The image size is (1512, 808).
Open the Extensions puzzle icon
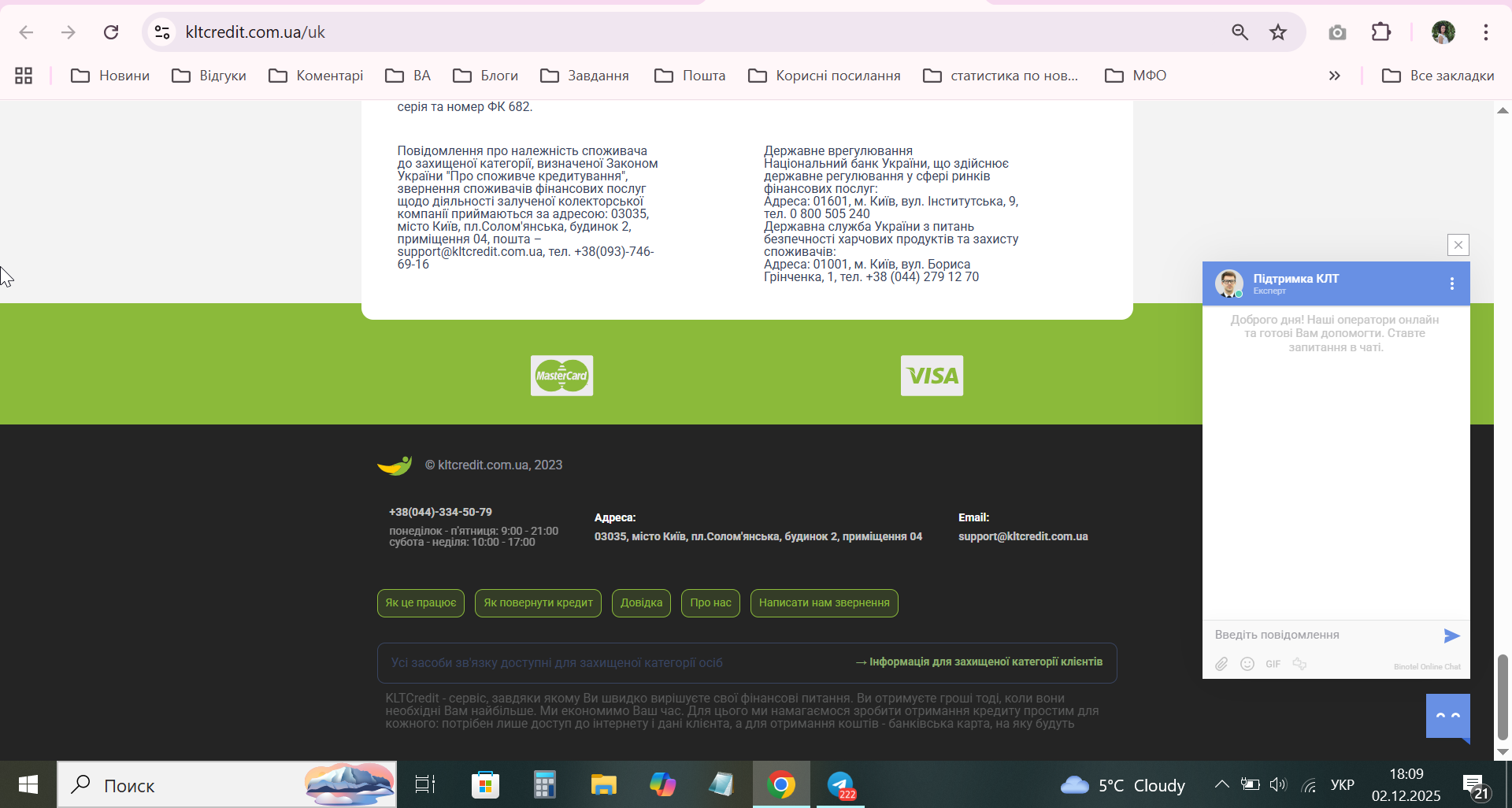1381,32
